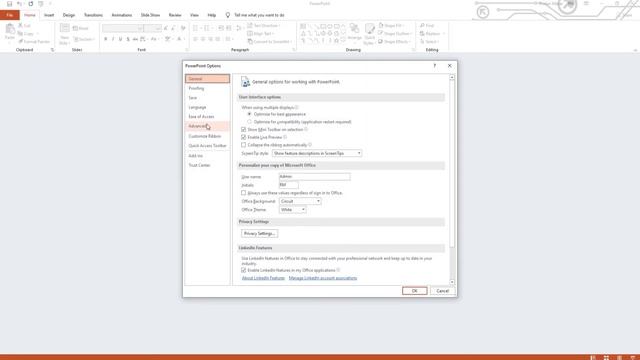Open the File tab
The image size is (640, 360).
coord(10,15)
